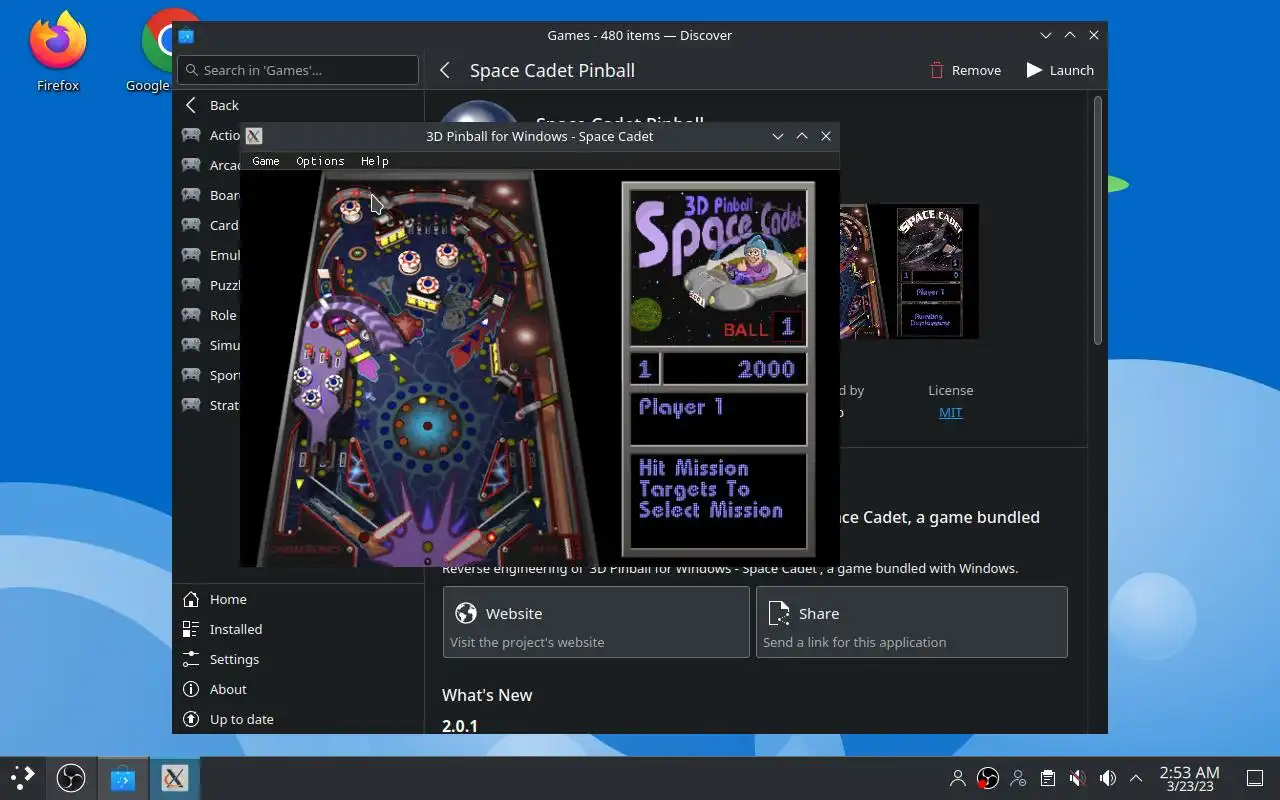Select the Arcade games category icon
This screenshot has width=1280, height=800.
coord(191,165)
